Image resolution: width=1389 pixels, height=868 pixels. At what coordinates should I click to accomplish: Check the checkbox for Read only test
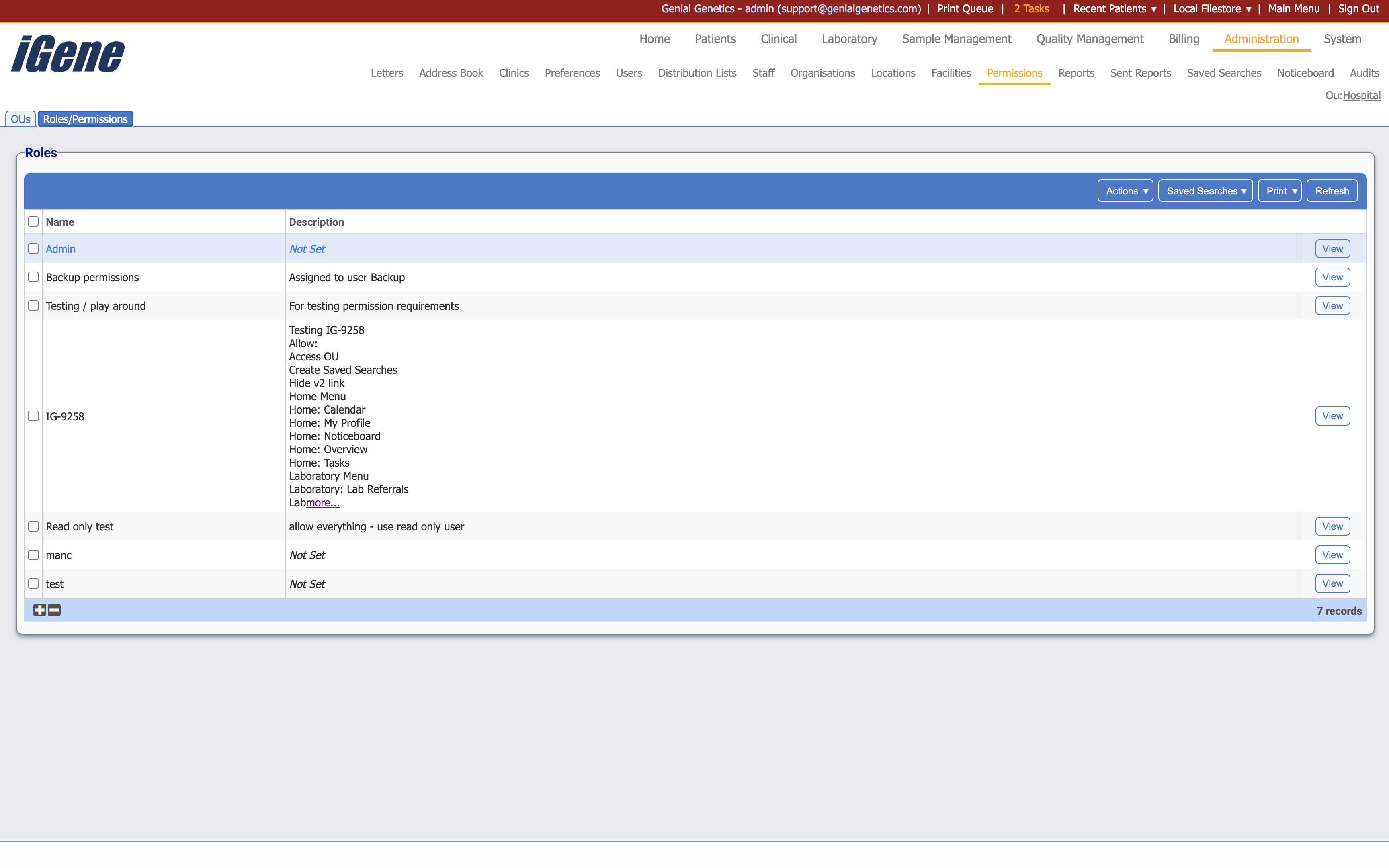(33, 526)
